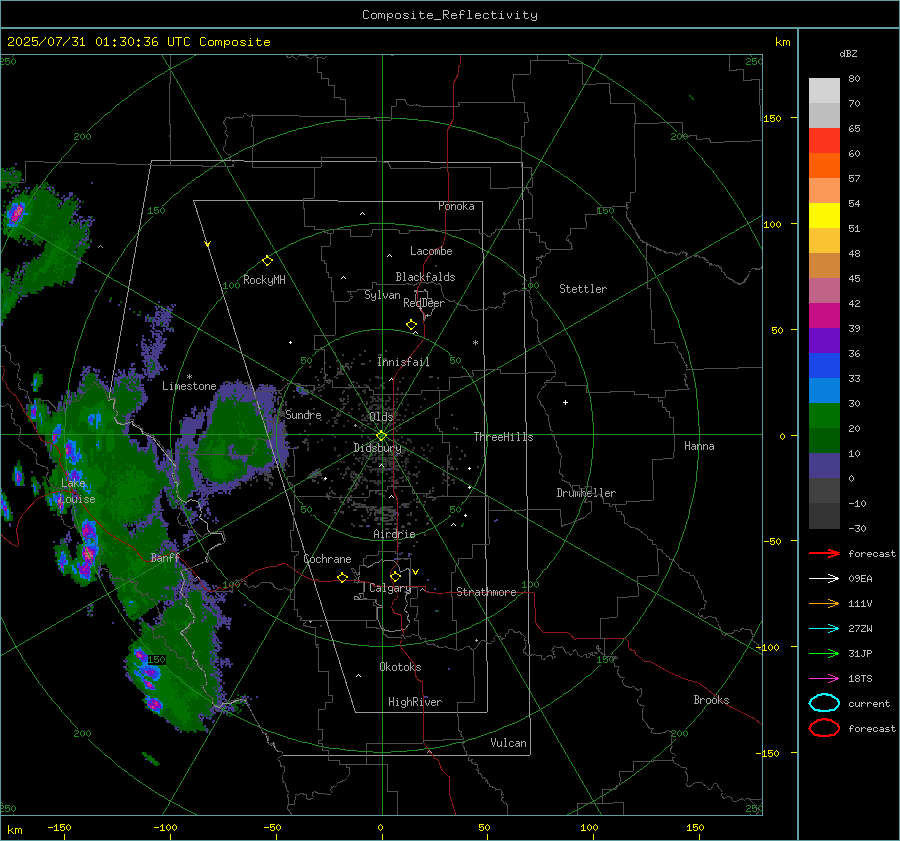Click the yellow marker near RedDeer
Viewport: 900px width, 841px height.
tap(411, 325)
